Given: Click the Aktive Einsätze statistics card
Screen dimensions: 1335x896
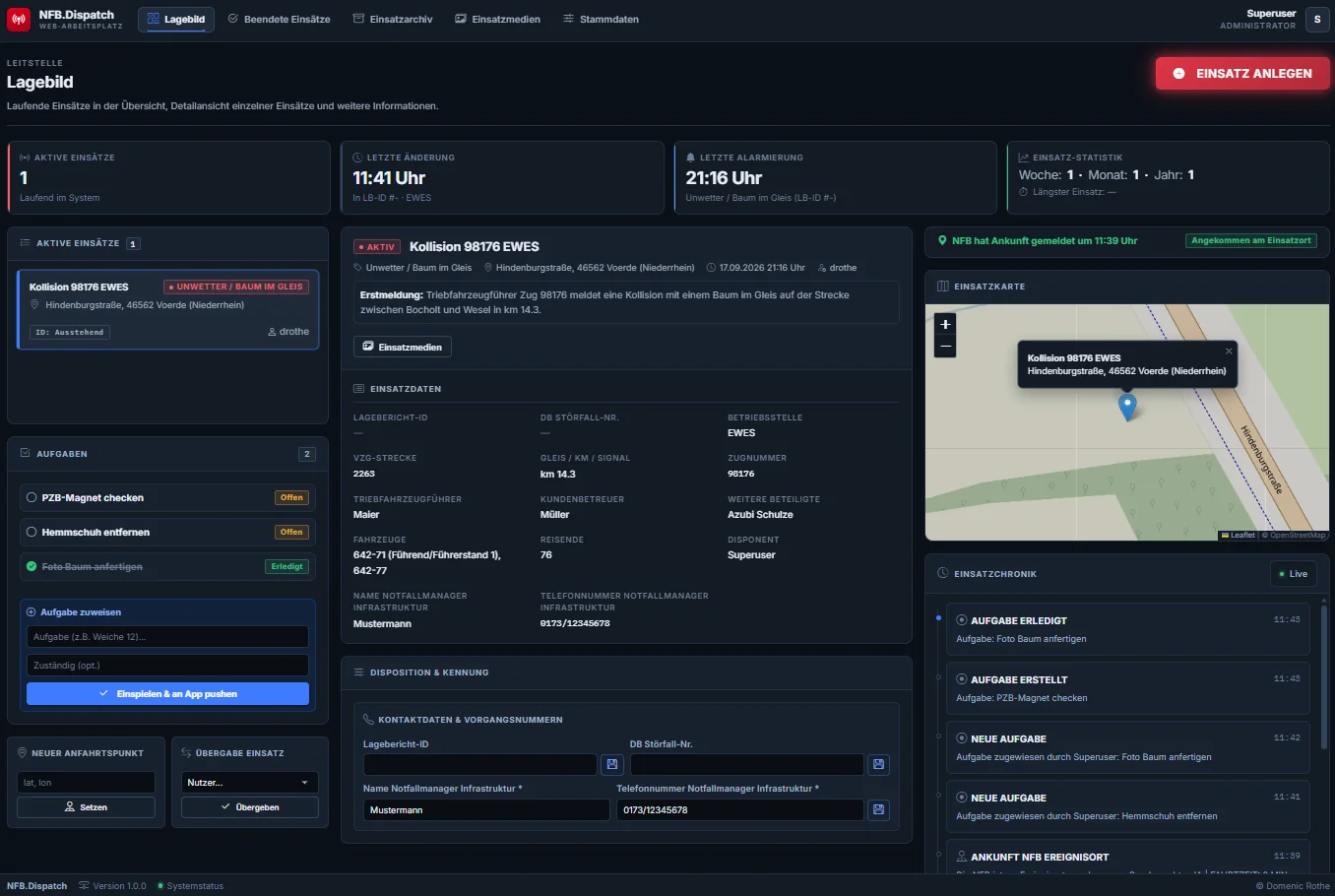Looking at the screenshot, I should point(168,177).
